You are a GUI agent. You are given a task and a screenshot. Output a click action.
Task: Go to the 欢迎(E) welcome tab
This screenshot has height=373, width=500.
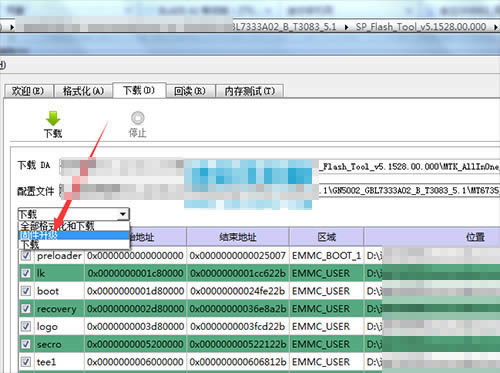tap(28, 91)
